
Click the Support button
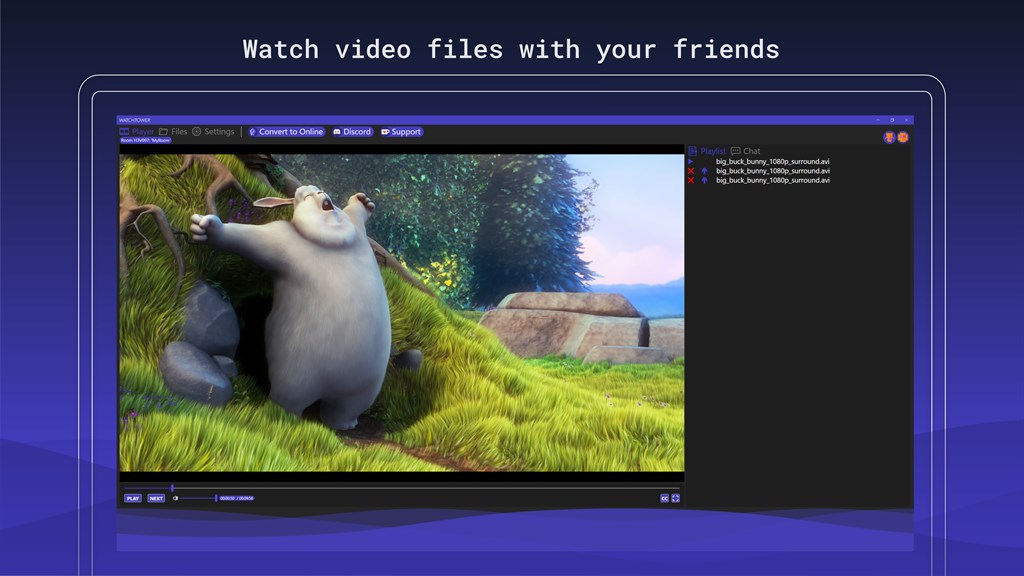401,131
